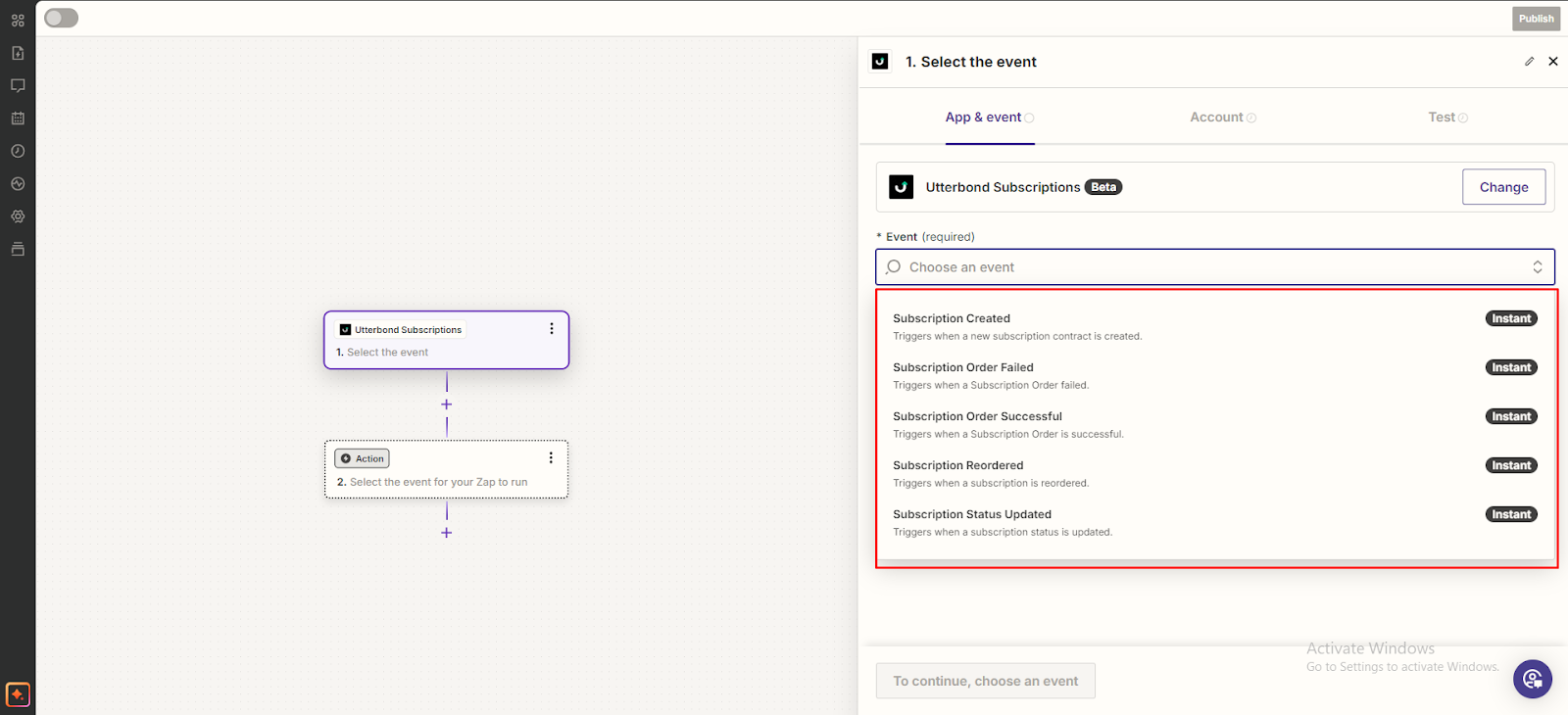This screenshot has height=715, width=1568.
Task: Click the Utterbond Subscriptions chip on trigger card
Action: (401, 330)
